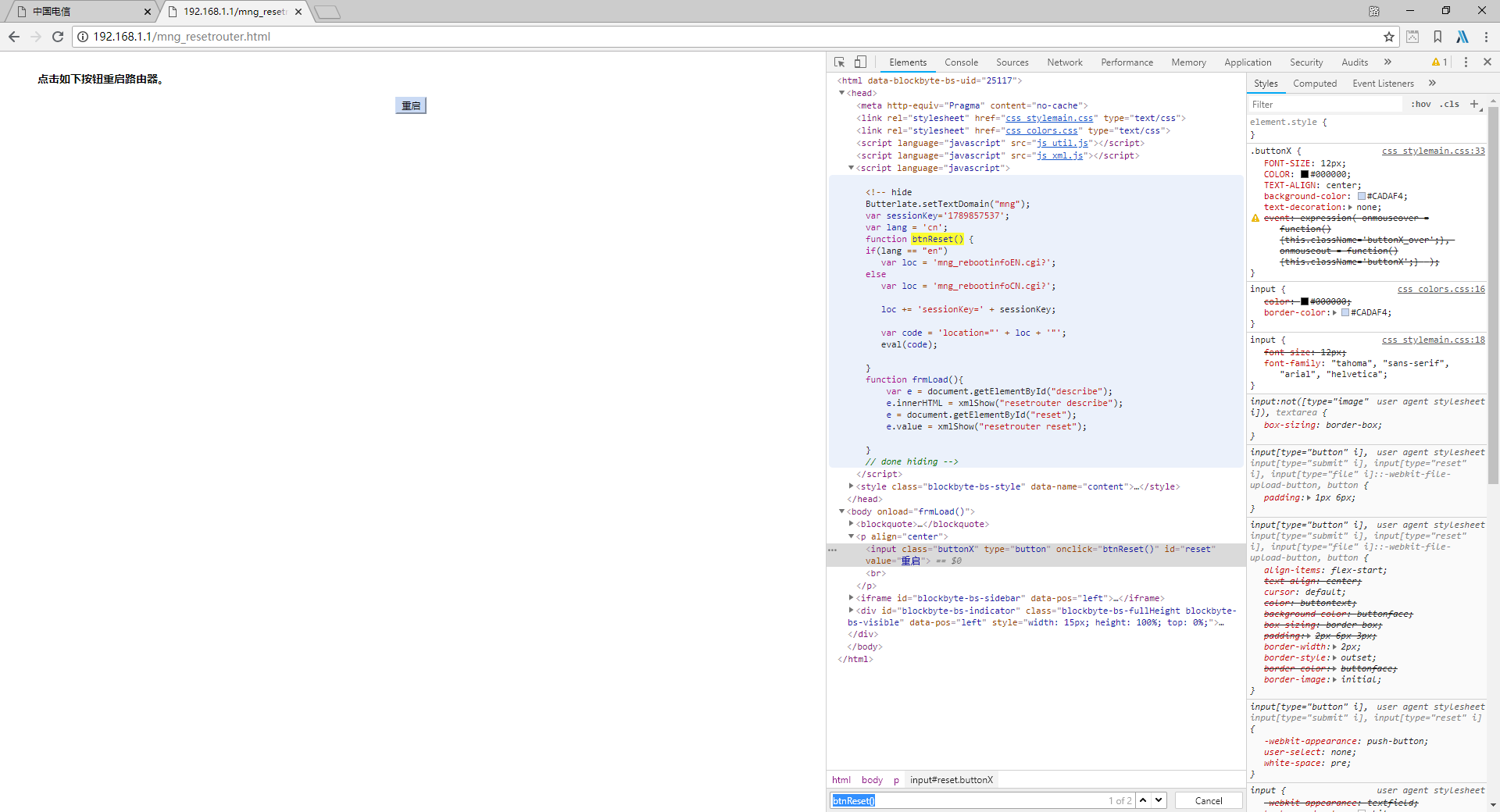Image resolution: width=1500 pixels, height=812 pixels.
Task: Open the css_stylemain.css:33 source link
Action: (1433, 151)
